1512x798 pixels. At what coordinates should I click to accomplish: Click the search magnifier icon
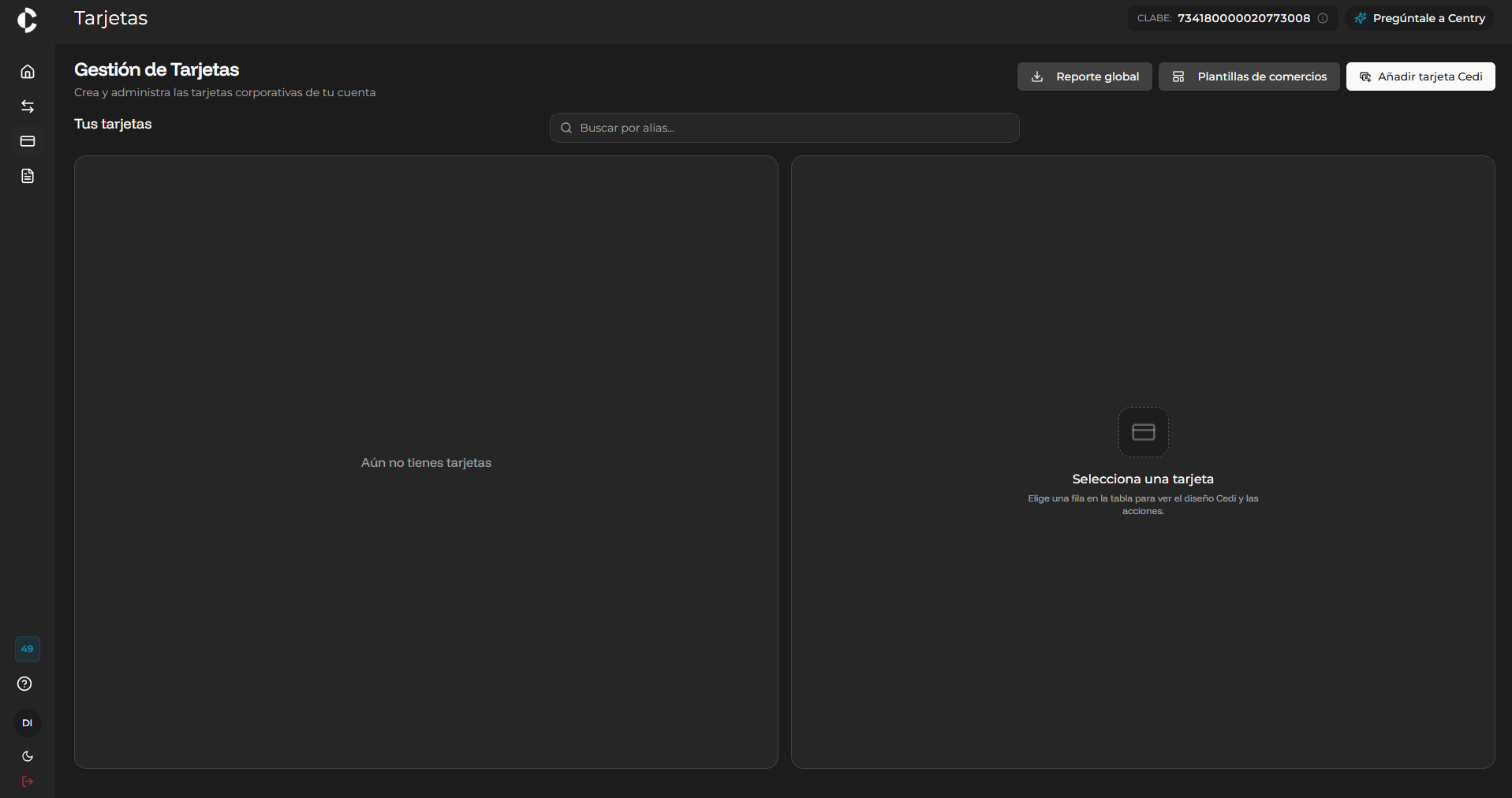pyautogui.click(x=566, y=128)
